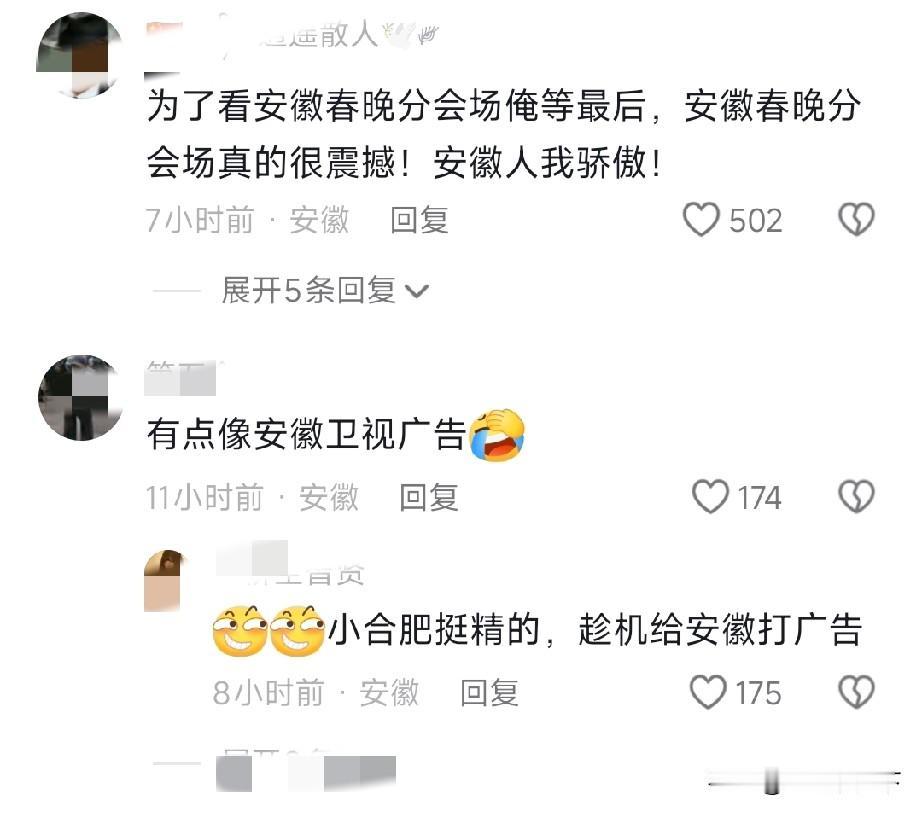Open the first commenter's avatar
Image resolution: width=922 pixels, height=814 pixels.
point(81,55)
